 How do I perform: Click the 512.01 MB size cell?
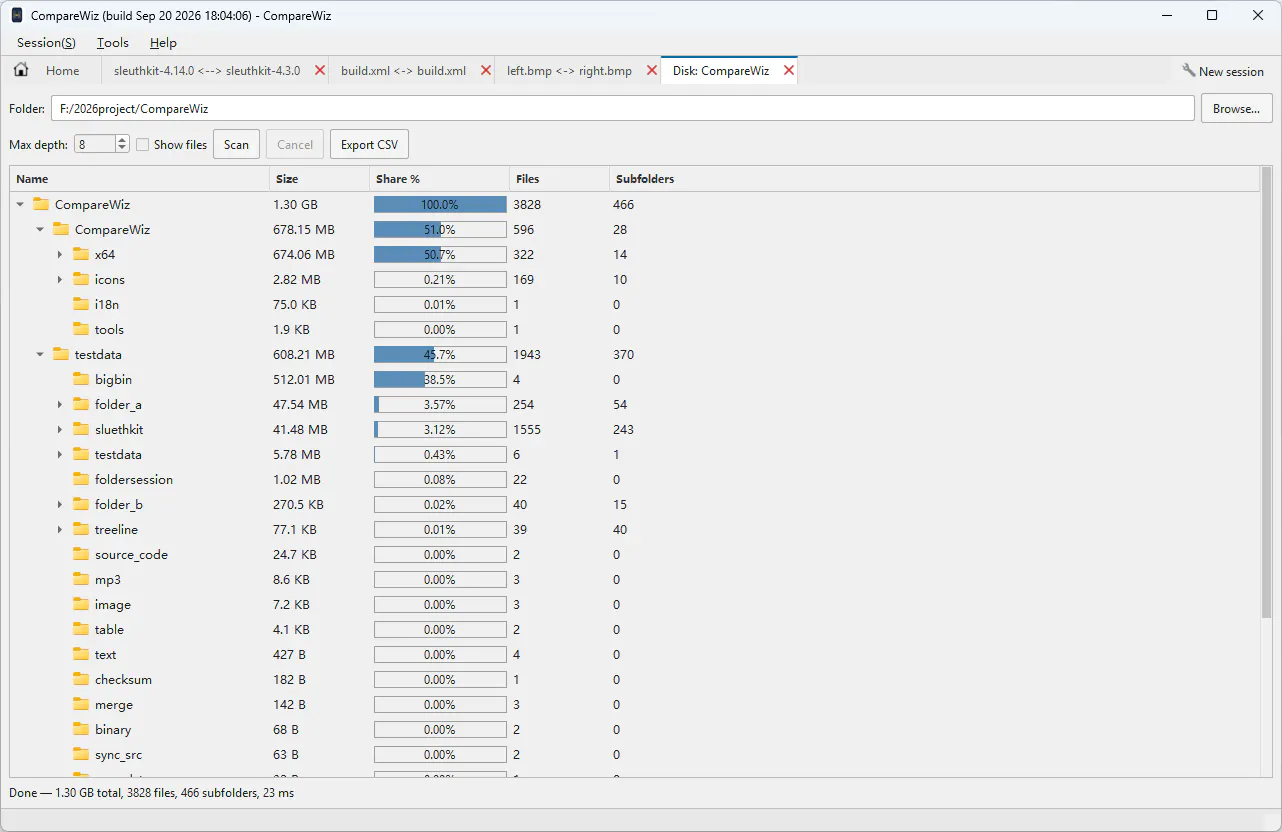pos(304,379)
